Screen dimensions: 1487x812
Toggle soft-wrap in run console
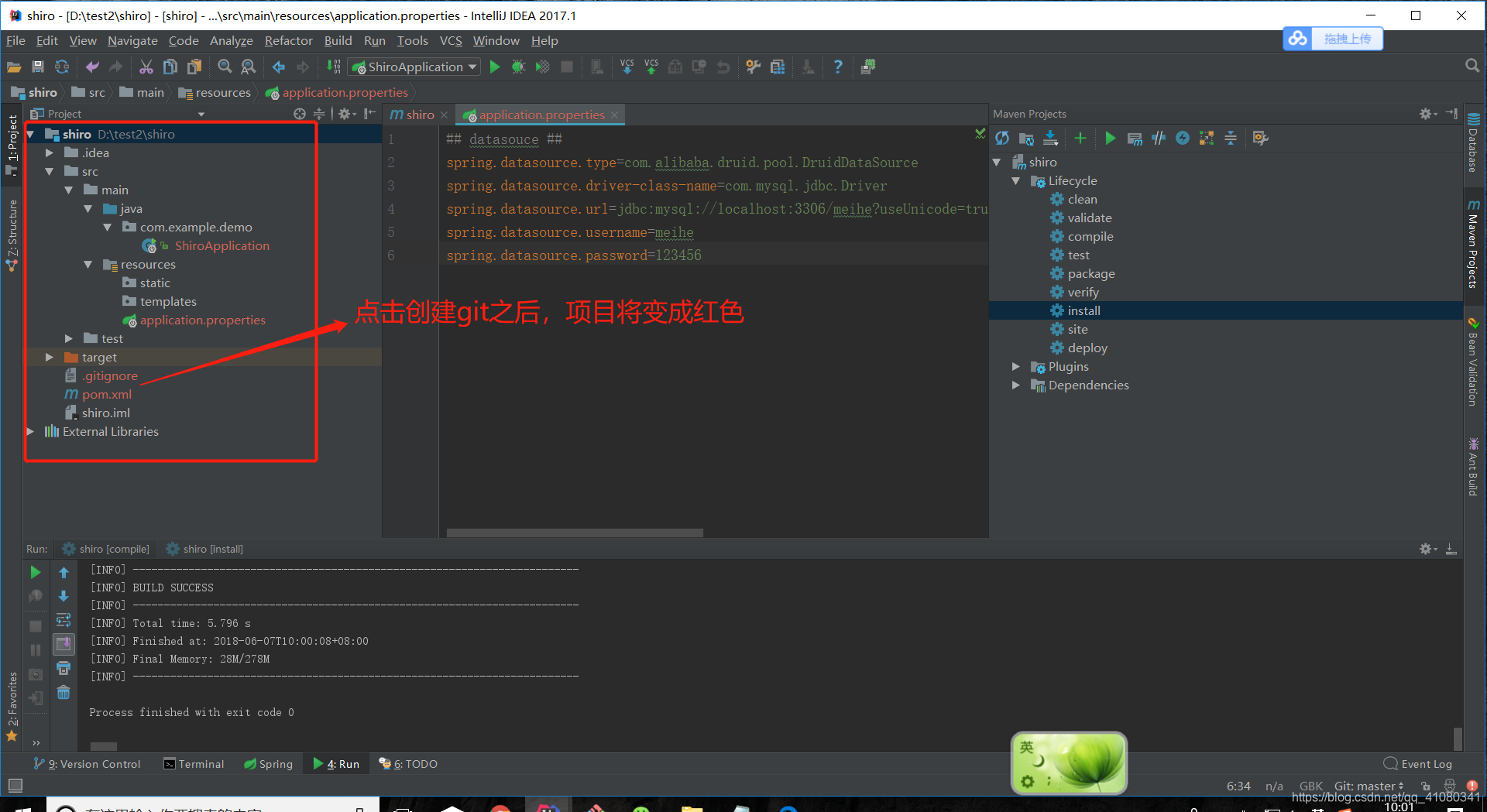coord(64,620)
